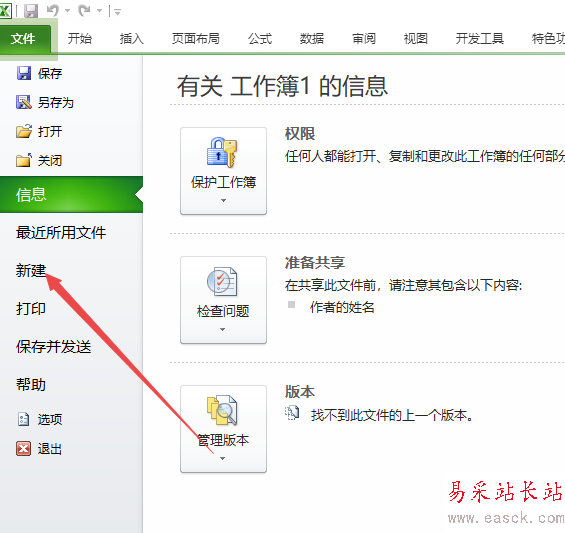
Task: Switch to the 插入 ribbon tab
Action: (132, 38)
